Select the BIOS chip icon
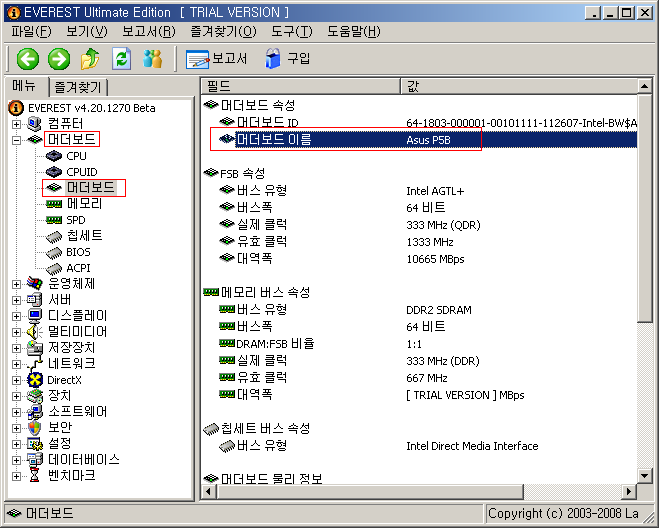 [54, 253]
